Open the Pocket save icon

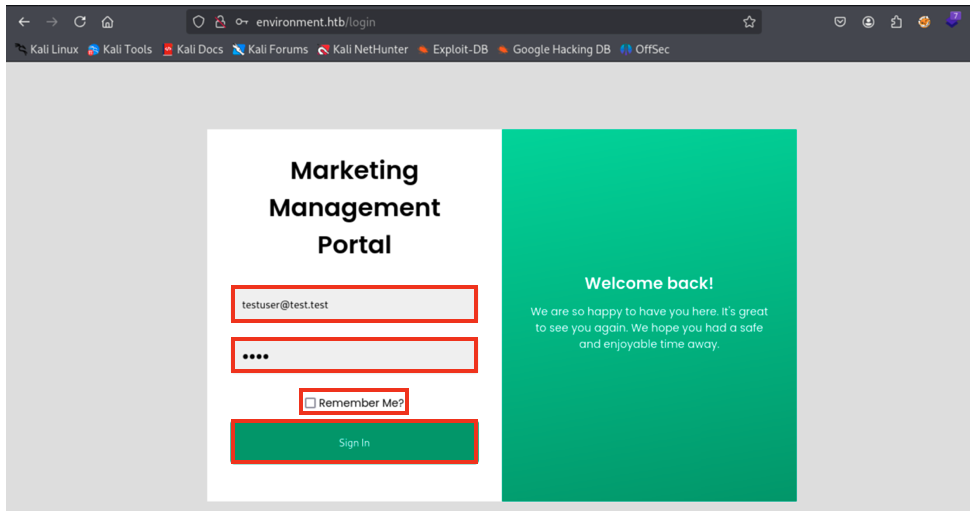point(840,22)
